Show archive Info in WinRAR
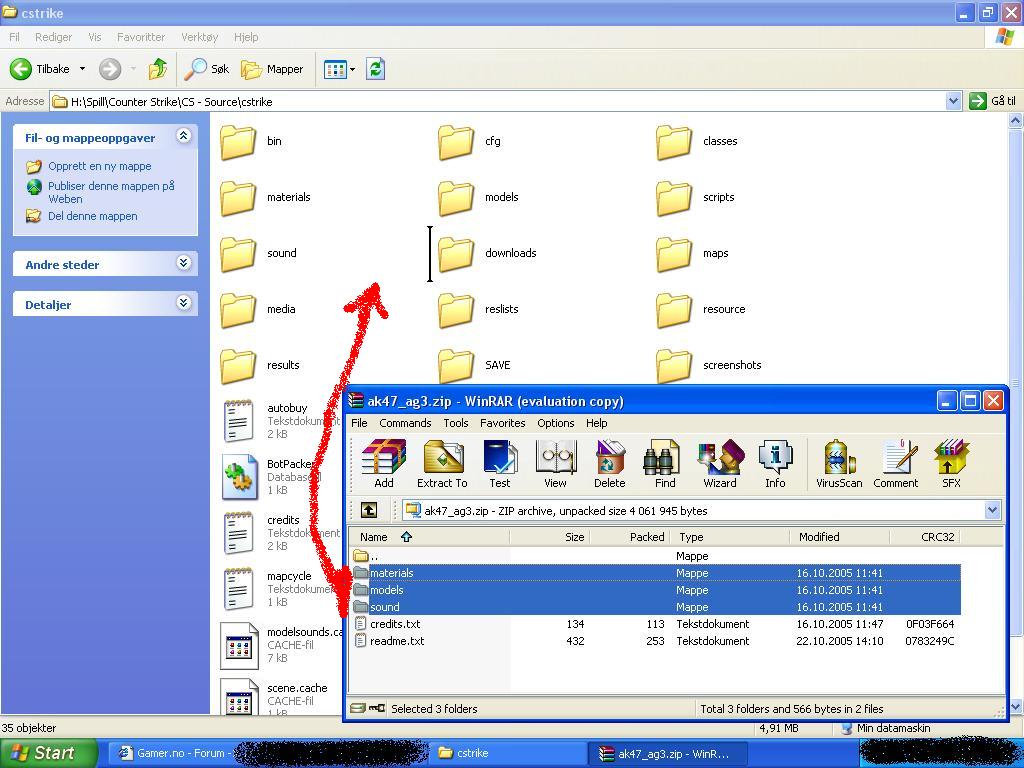The height and width of the screenshot is (768, 1024). pos(775,464)
